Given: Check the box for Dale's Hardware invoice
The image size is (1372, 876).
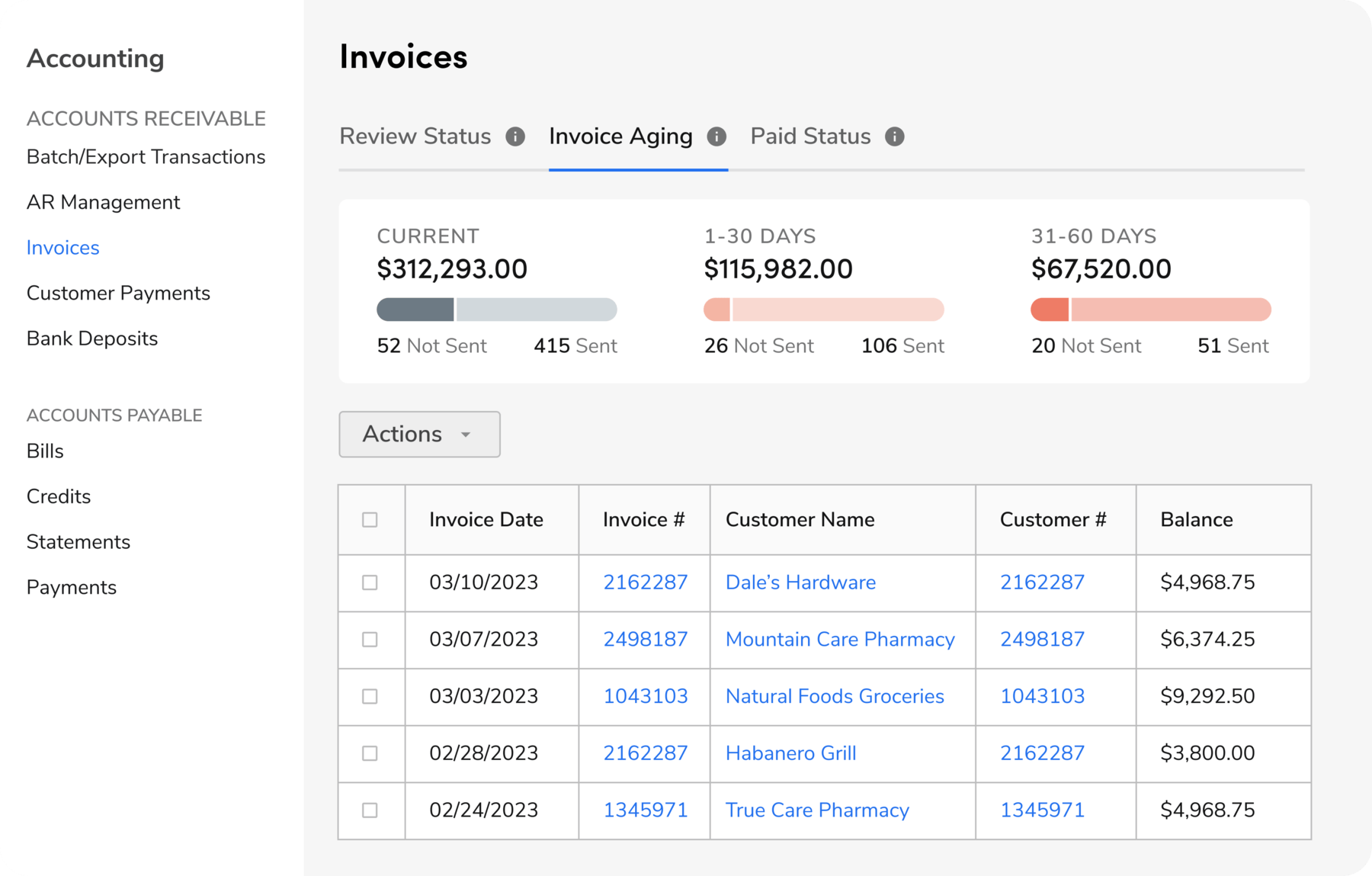Looking at the screenshot, I should pos(370,582).
